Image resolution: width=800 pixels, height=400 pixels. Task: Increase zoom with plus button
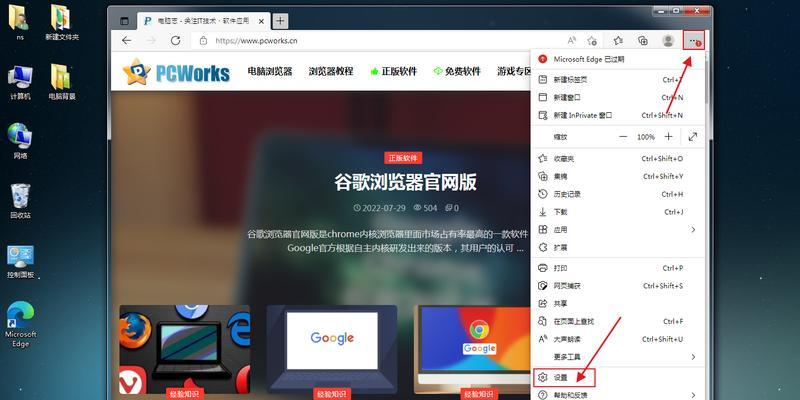point(668,137)
